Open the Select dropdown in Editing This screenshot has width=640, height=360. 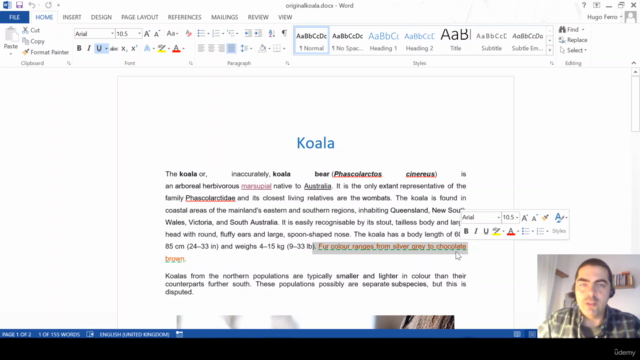(573, 50)
